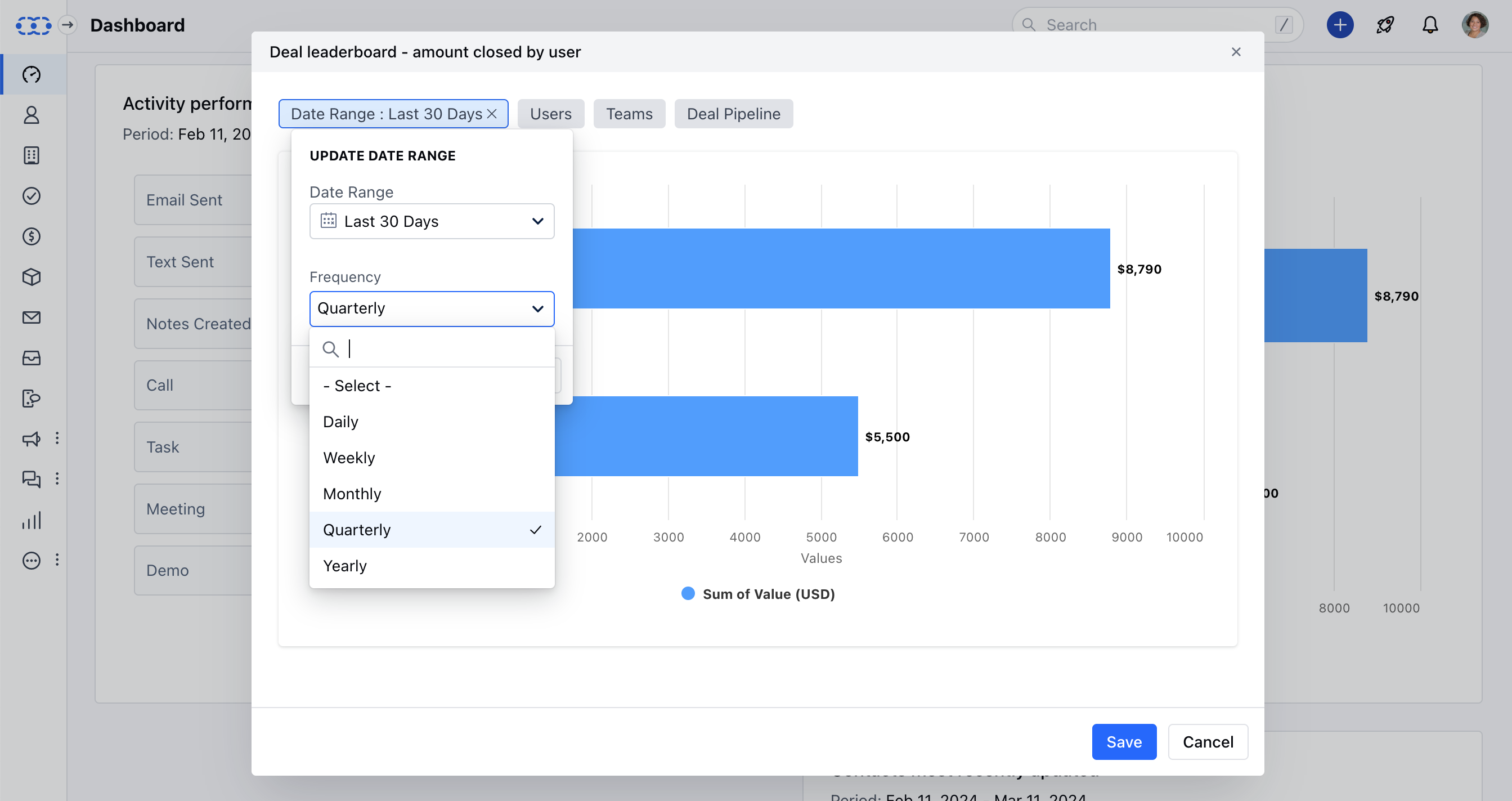
Task: Open the Deal Pipeline filter chip
Action: 734,114
